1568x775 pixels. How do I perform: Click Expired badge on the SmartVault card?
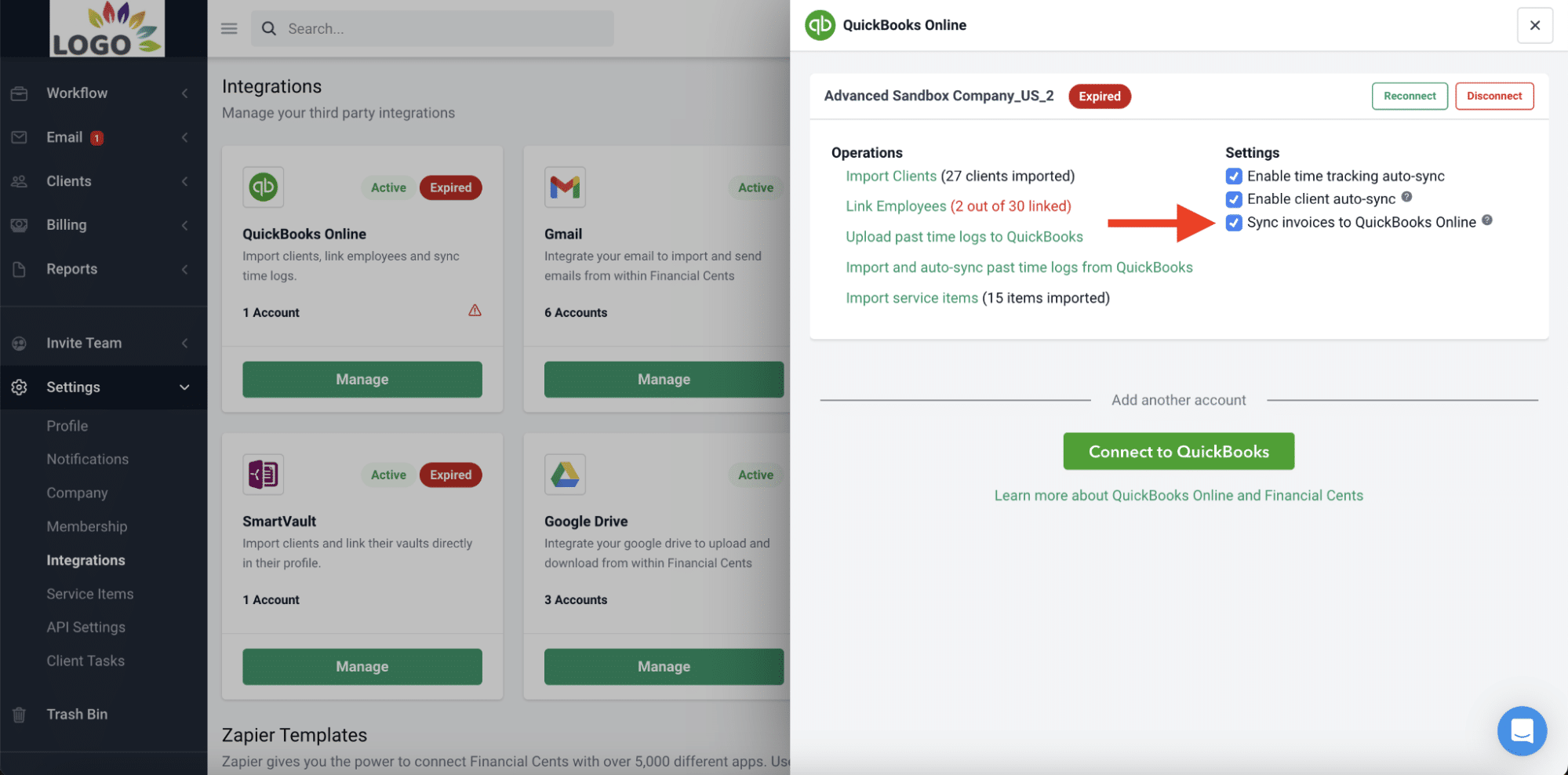(450, 475)
